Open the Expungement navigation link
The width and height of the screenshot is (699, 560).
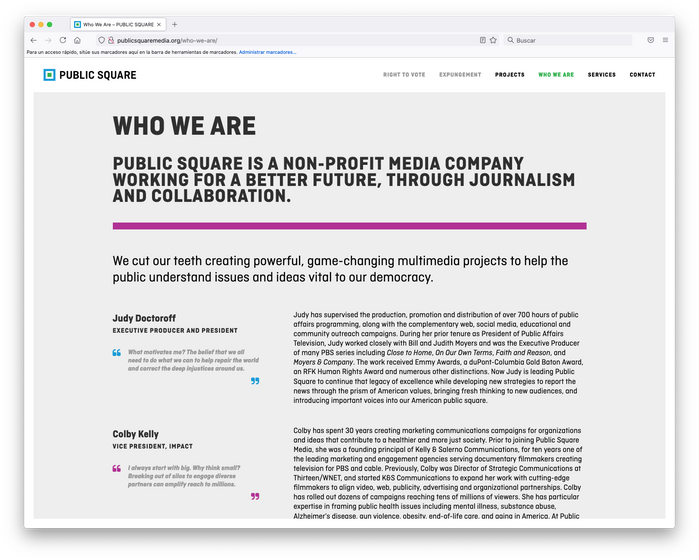[460, 75]
